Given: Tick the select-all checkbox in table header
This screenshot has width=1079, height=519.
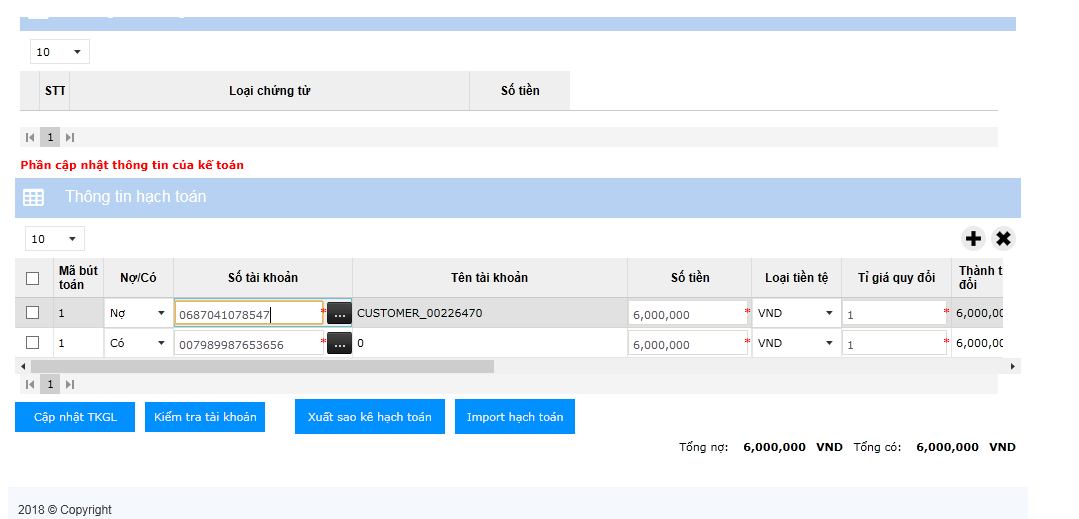Looking at the screenshot, I should click(x=32, y=278).
